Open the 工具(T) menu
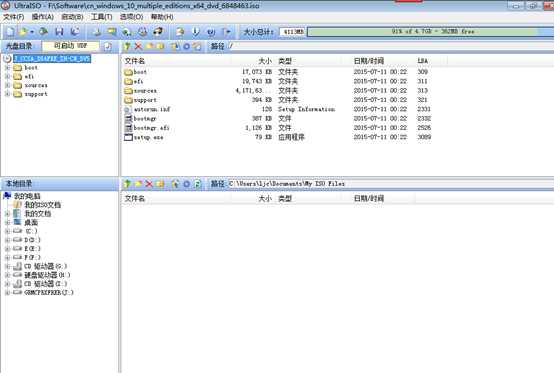This screenshot has width=554, height=373. click(102, 17)
